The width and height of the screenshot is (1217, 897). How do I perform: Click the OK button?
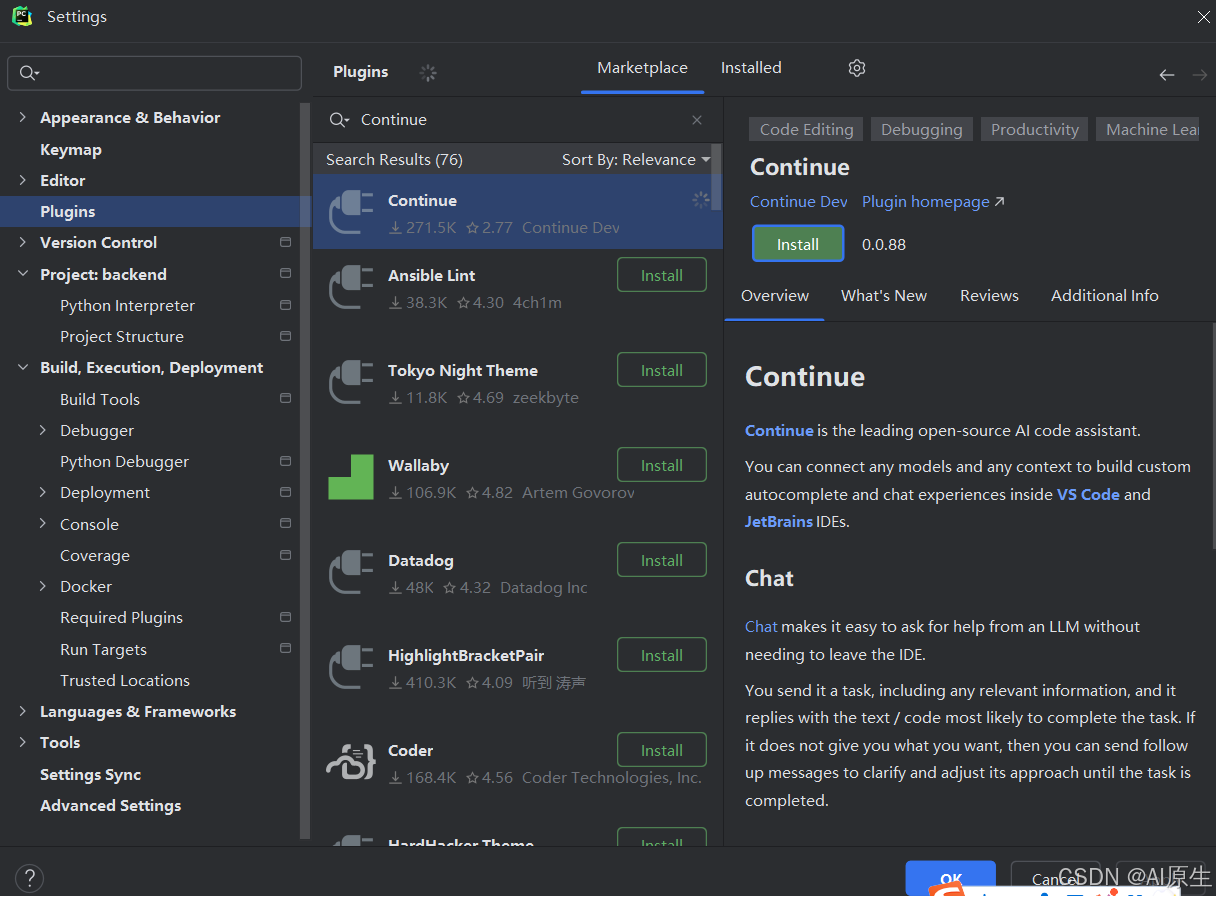tap(950, 879)
